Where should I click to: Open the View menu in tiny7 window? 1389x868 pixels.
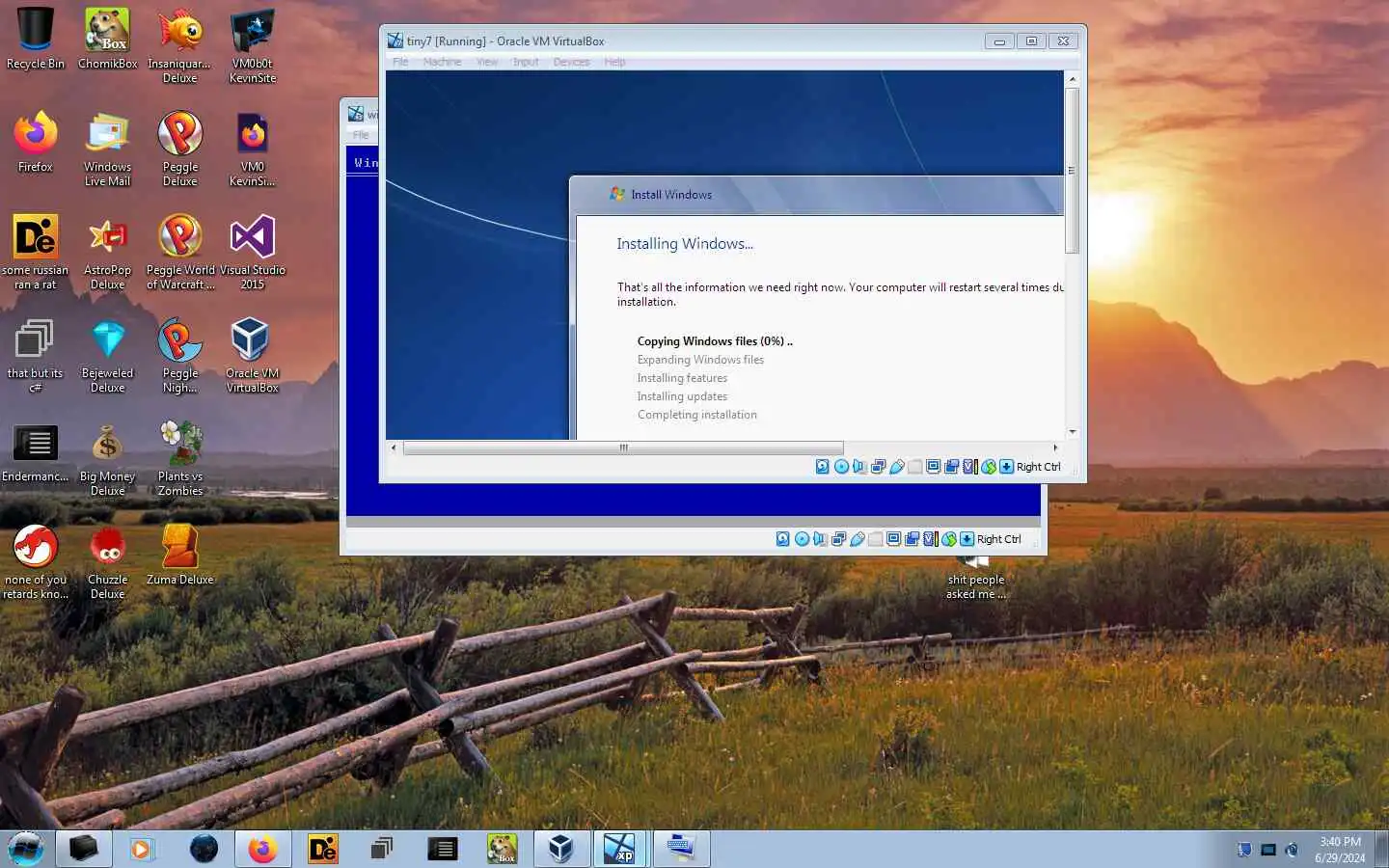[x=487, y=62]
